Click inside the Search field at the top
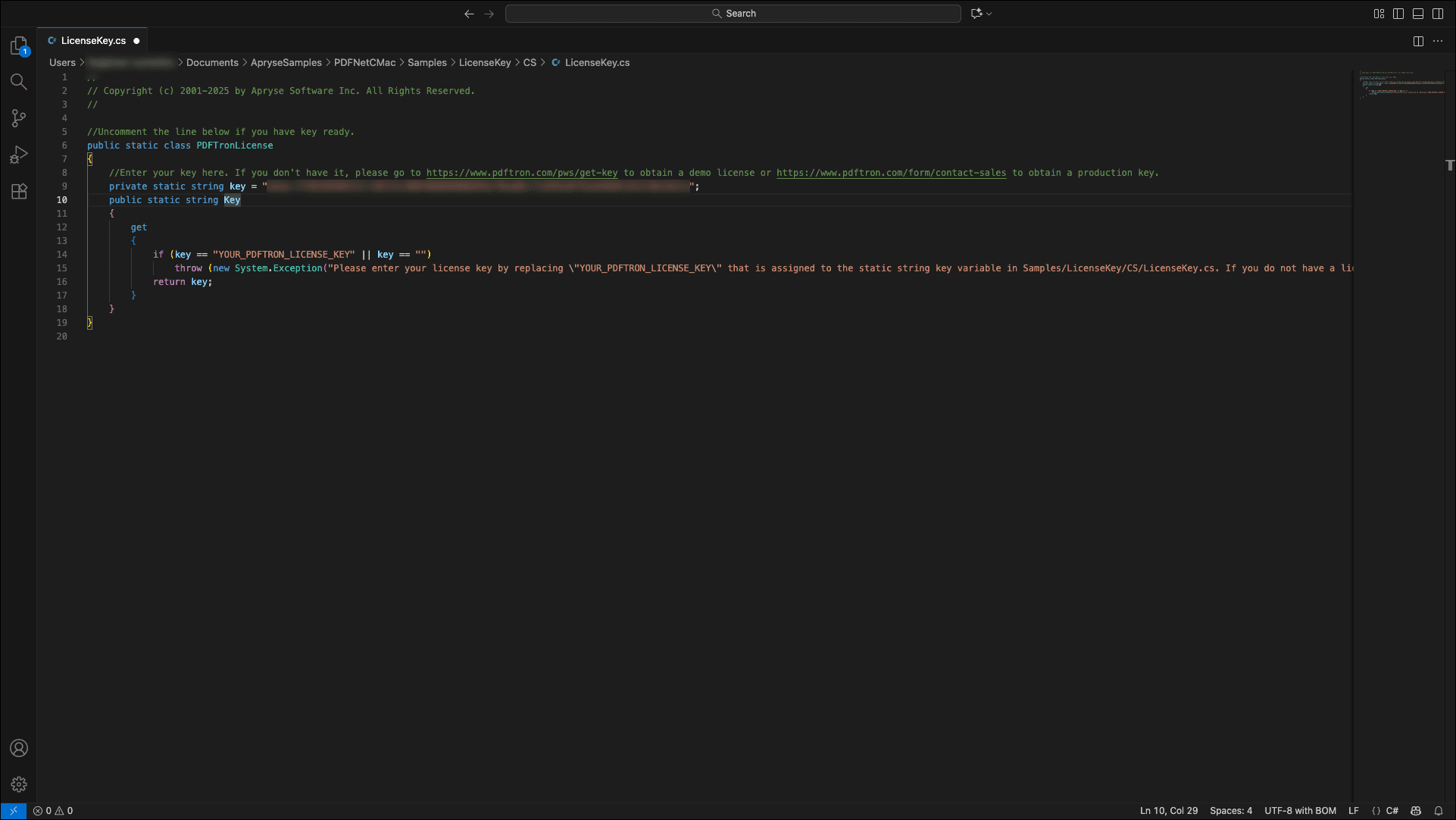Screen dimensions: 1456x820 coord(732,13)
